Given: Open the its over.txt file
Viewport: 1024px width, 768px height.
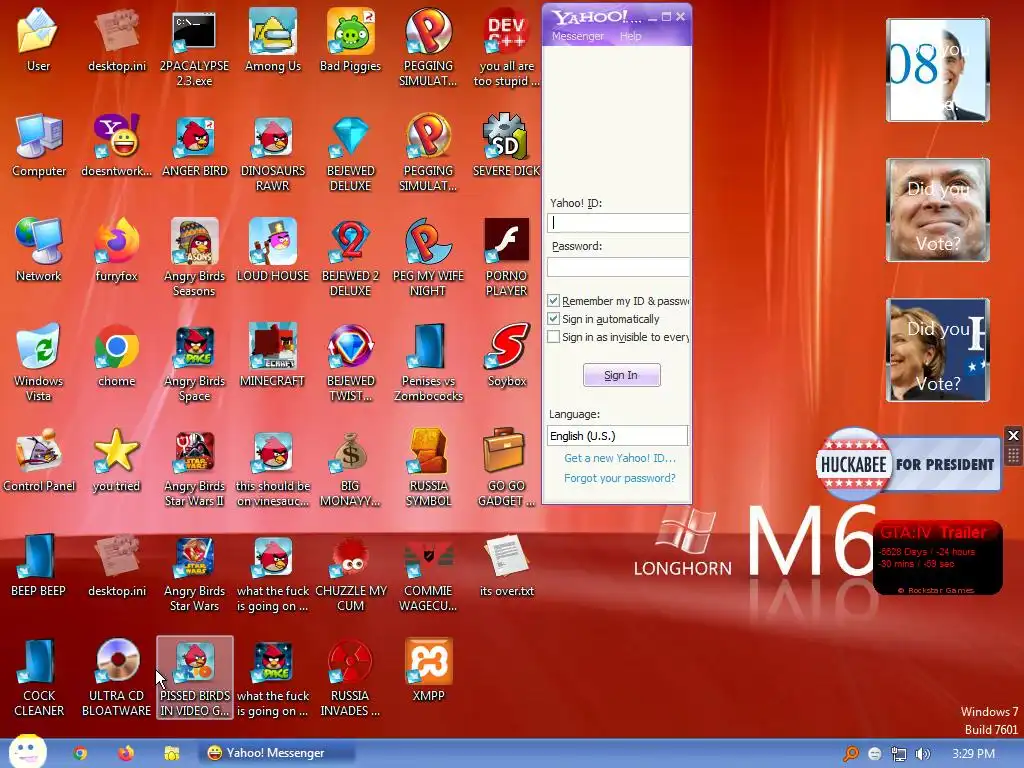Looking at the screenshot, I should (506, 565).
